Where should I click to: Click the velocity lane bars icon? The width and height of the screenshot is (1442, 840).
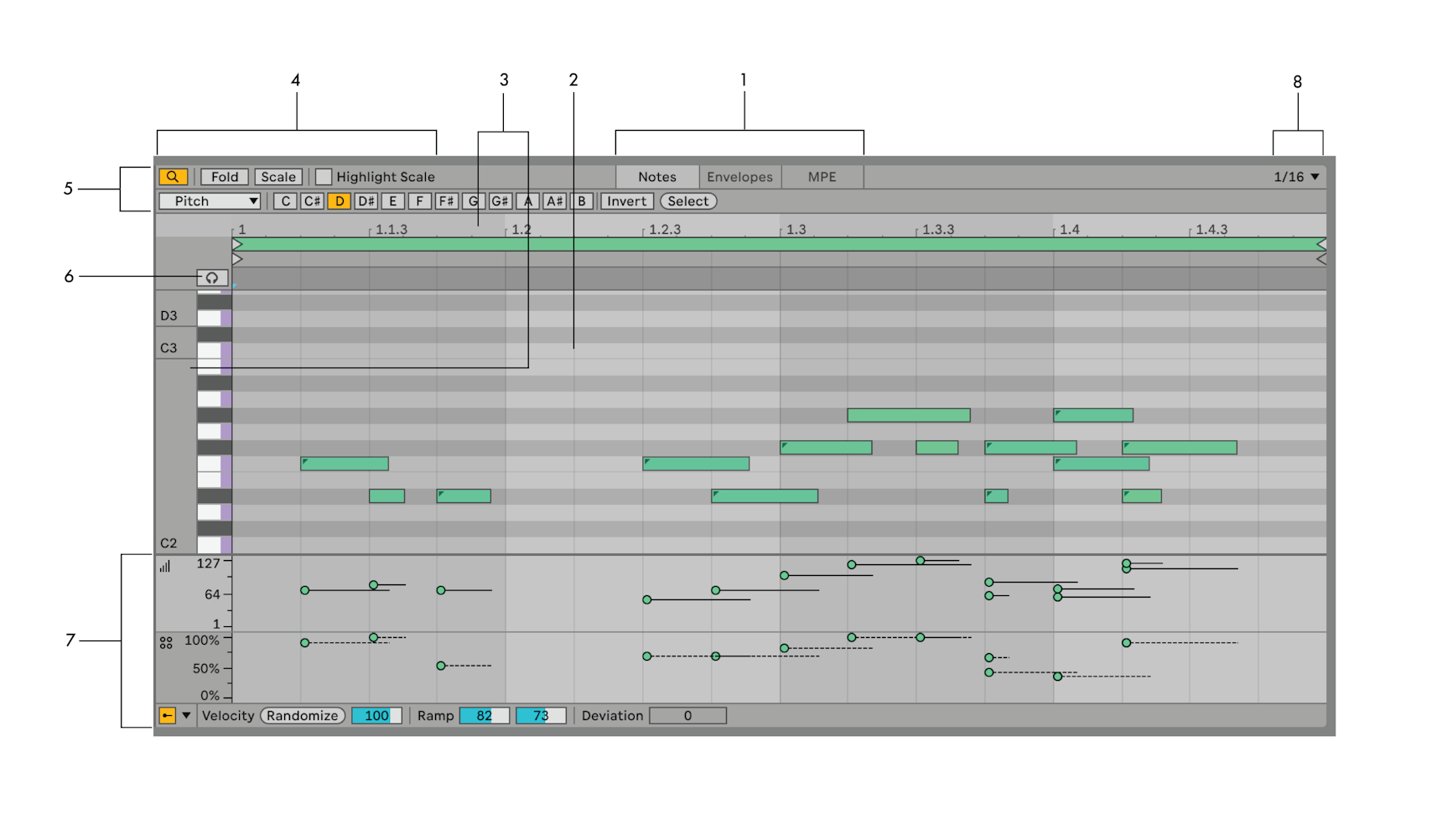(x=167, y=566)
